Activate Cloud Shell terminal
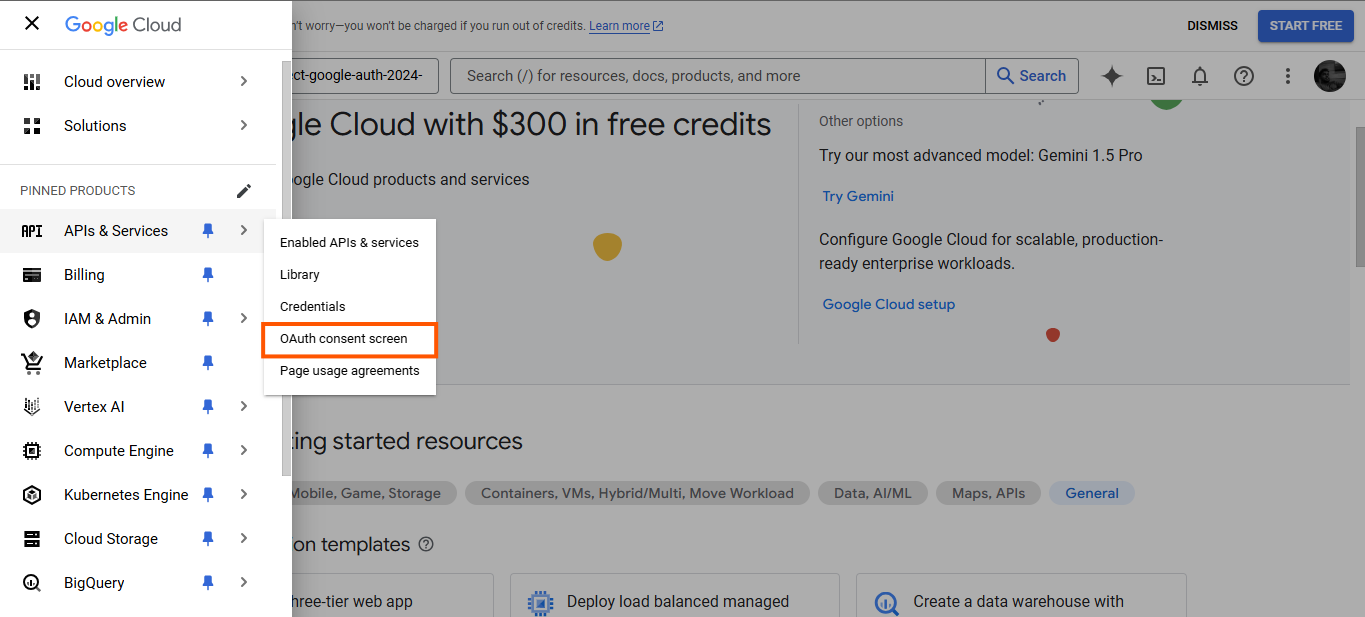1365x617 pixels. [x=1155, y=75]
